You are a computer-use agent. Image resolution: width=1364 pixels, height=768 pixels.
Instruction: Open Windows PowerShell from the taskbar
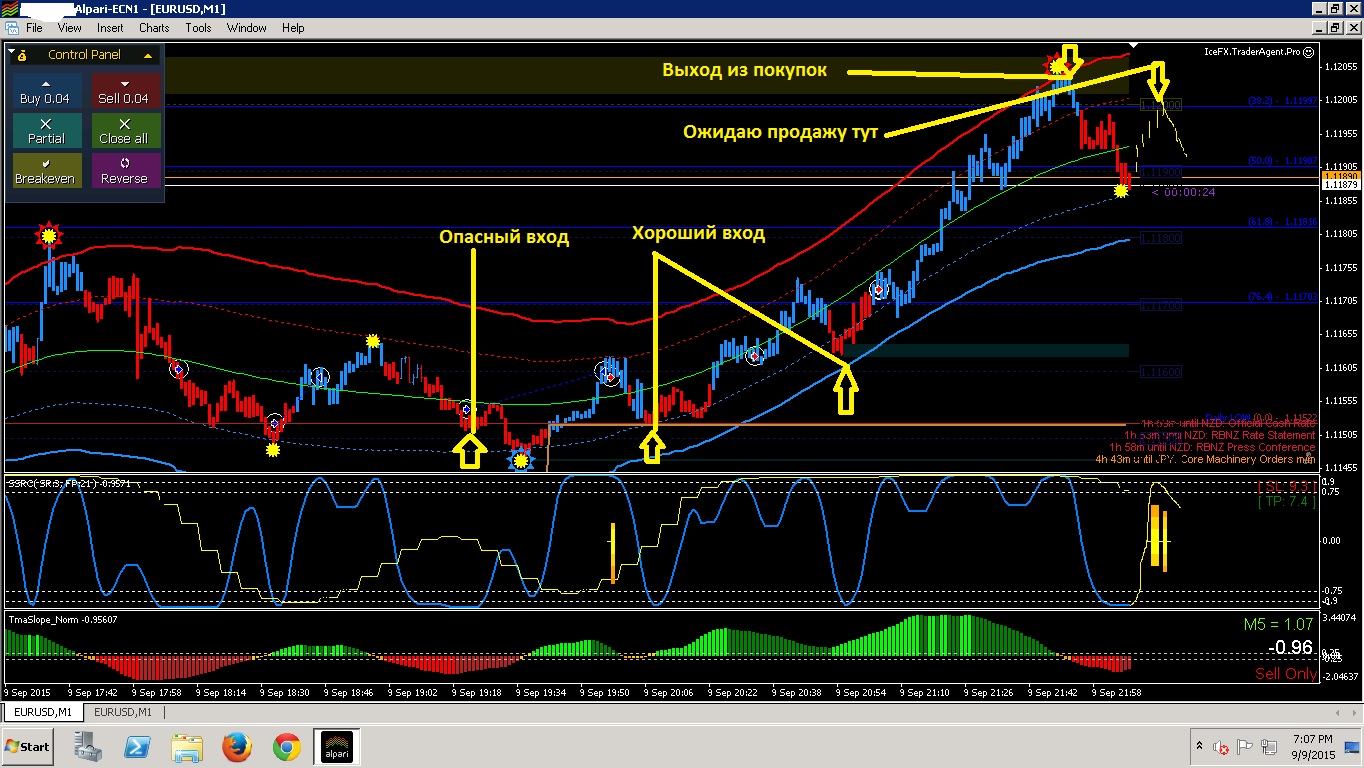click(137, 746)
